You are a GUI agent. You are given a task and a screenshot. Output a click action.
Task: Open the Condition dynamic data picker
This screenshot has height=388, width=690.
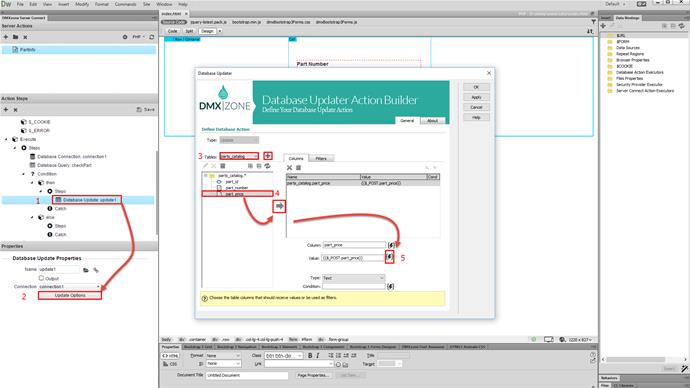(x=390, y=286)
